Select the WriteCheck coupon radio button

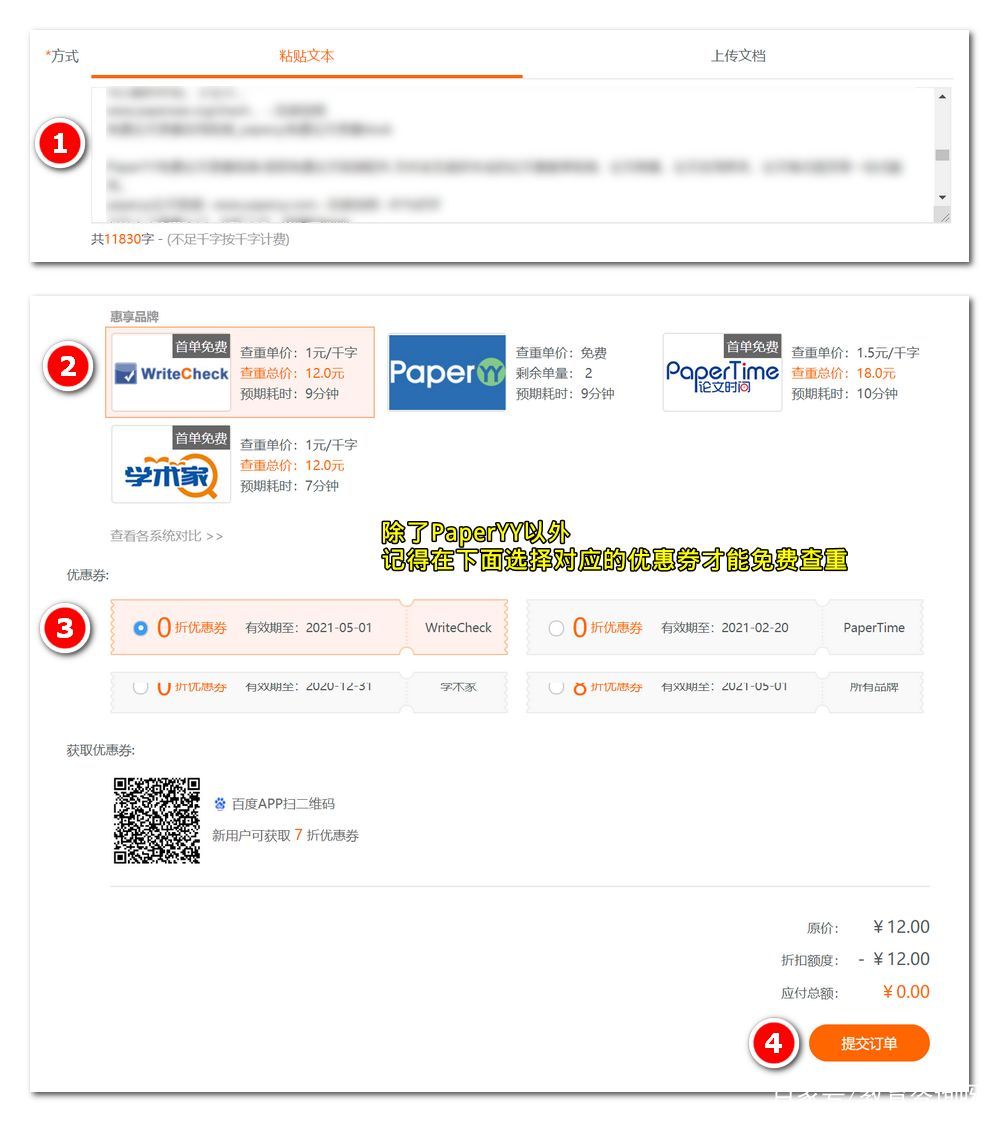pos(140,628)
